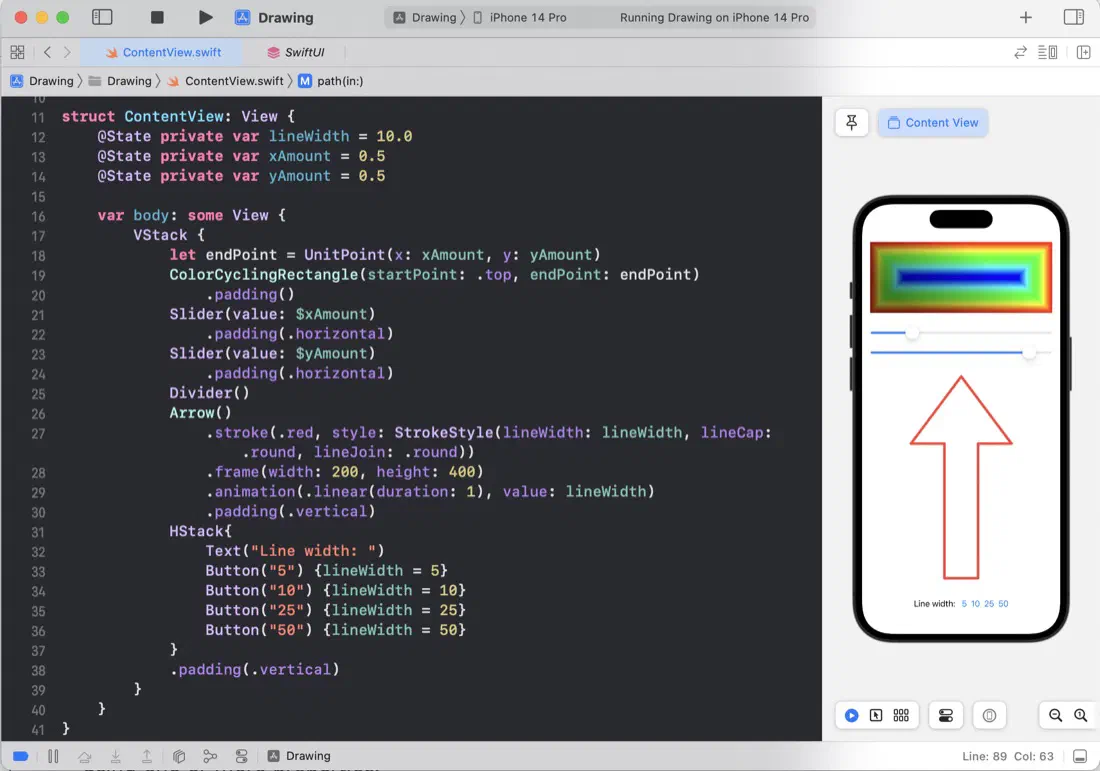This screenshot has width=1100, height=771.
Task: Click the Arrow() code on line 26
Action: tap(200, 413)
